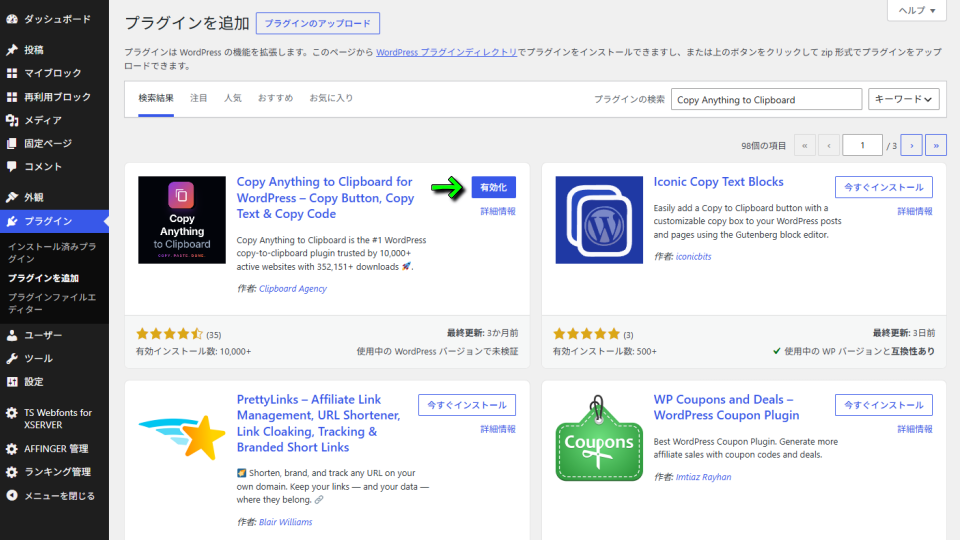
Task: Click the Iconic Copy Text Blocks plugin thumbnail
Action: [599, 220]
